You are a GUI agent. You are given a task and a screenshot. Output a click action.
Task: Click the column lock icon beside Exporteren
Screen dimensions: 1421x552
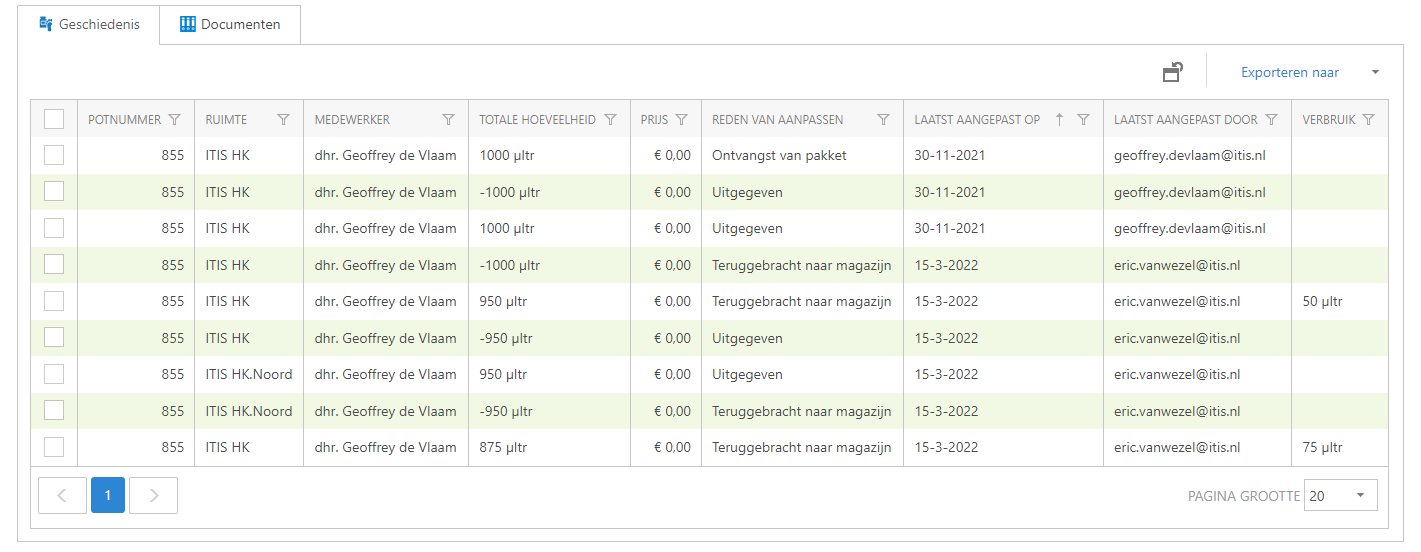[1173, 72]
